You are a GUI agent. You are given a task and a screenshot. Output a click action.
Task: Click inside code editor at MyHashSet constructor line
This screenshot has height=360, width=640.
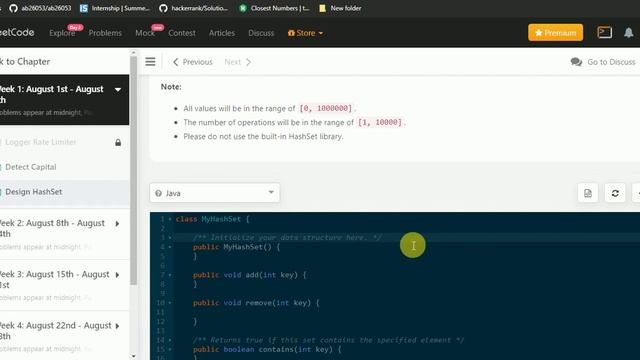click(x=236, y=247)
